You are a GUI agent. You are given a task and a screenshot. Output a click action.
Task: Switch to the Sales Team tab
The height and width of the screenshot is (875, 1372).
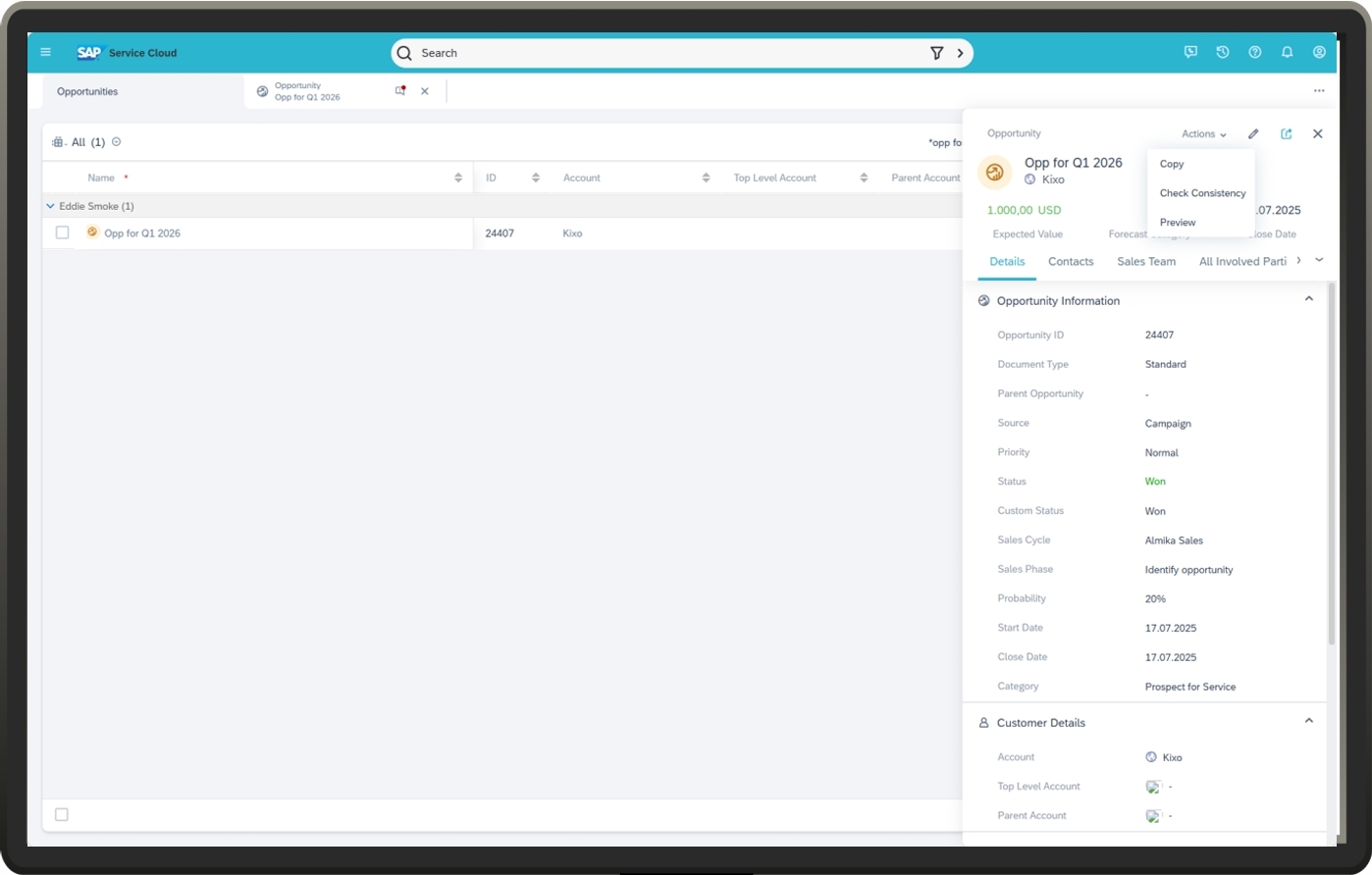click(x=1146, y=261)
